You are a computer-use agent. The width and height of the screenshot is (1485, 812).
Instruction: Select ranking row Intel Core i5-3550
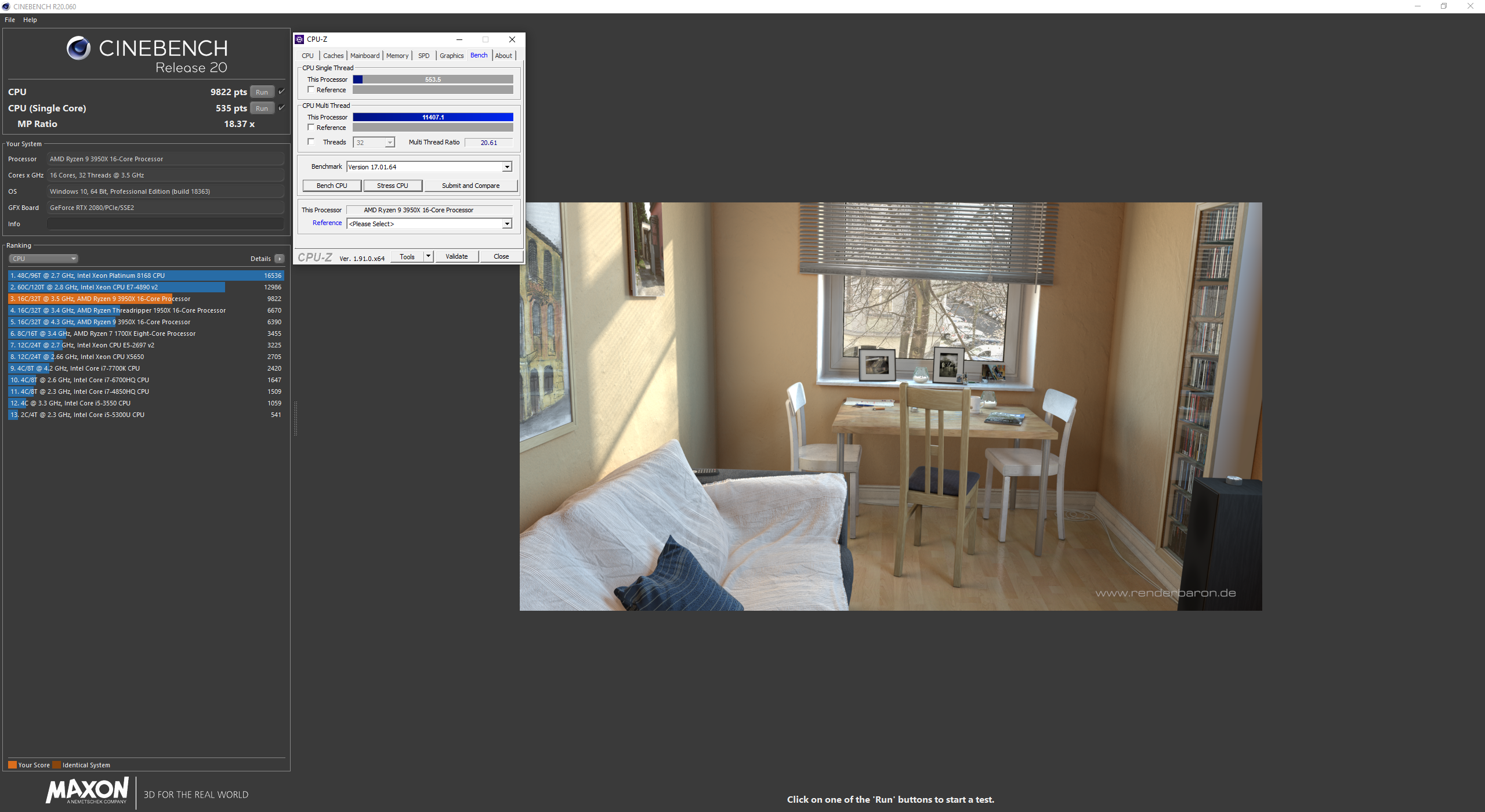(146, 403)
